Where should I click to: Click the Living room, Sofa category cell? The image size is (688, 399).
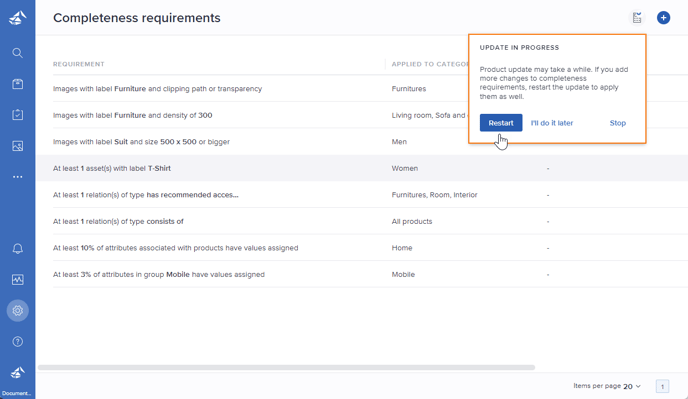(430, 115)
